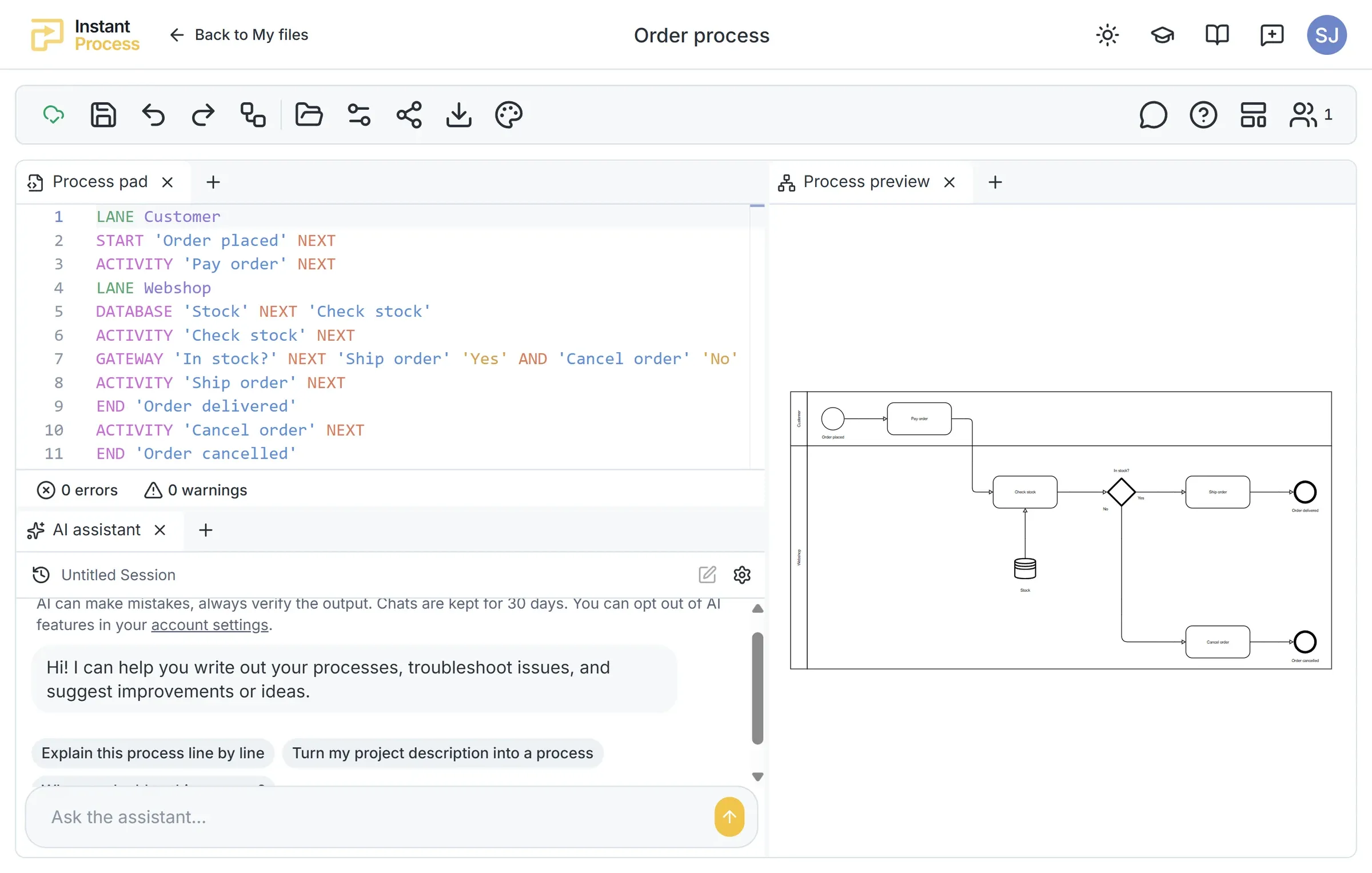Click the AI chat scrollbar thumb

click(757, 688)
